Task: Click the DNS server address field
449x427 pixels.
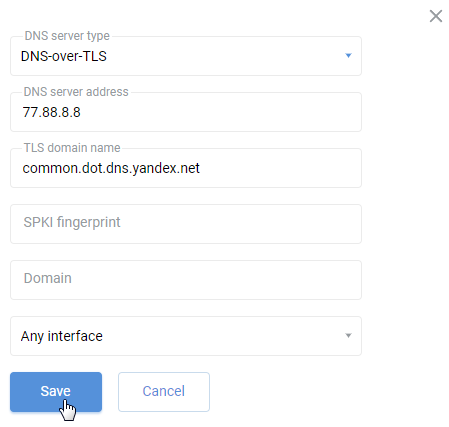Action: click(186, 112)
